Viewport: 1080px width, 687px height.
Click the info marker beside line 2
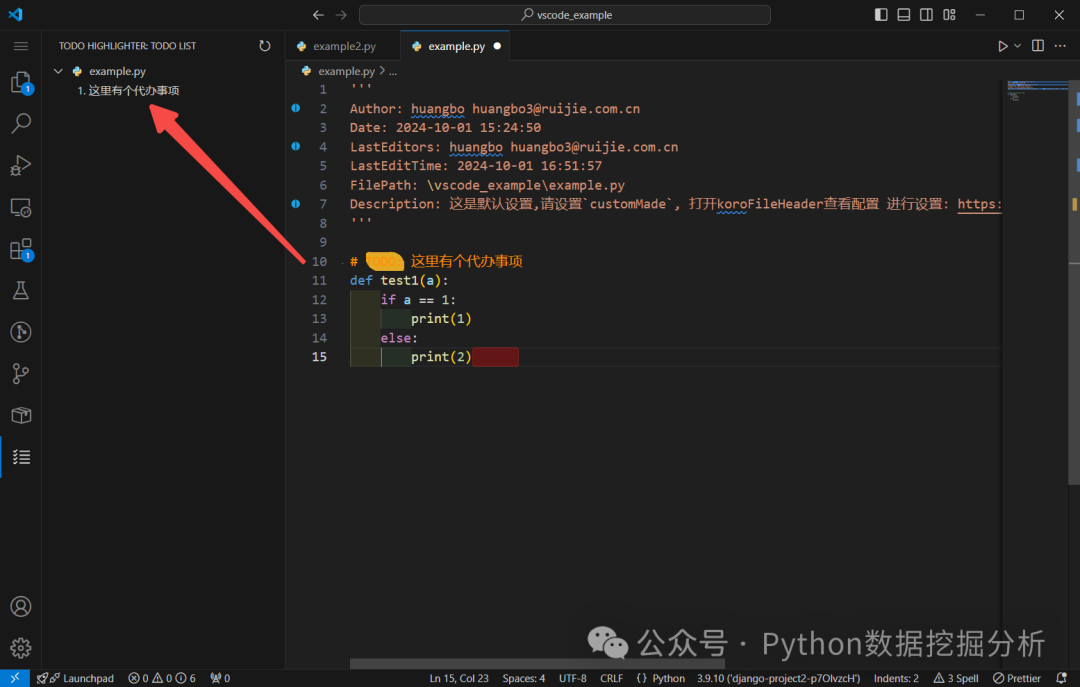coord(295,108)
